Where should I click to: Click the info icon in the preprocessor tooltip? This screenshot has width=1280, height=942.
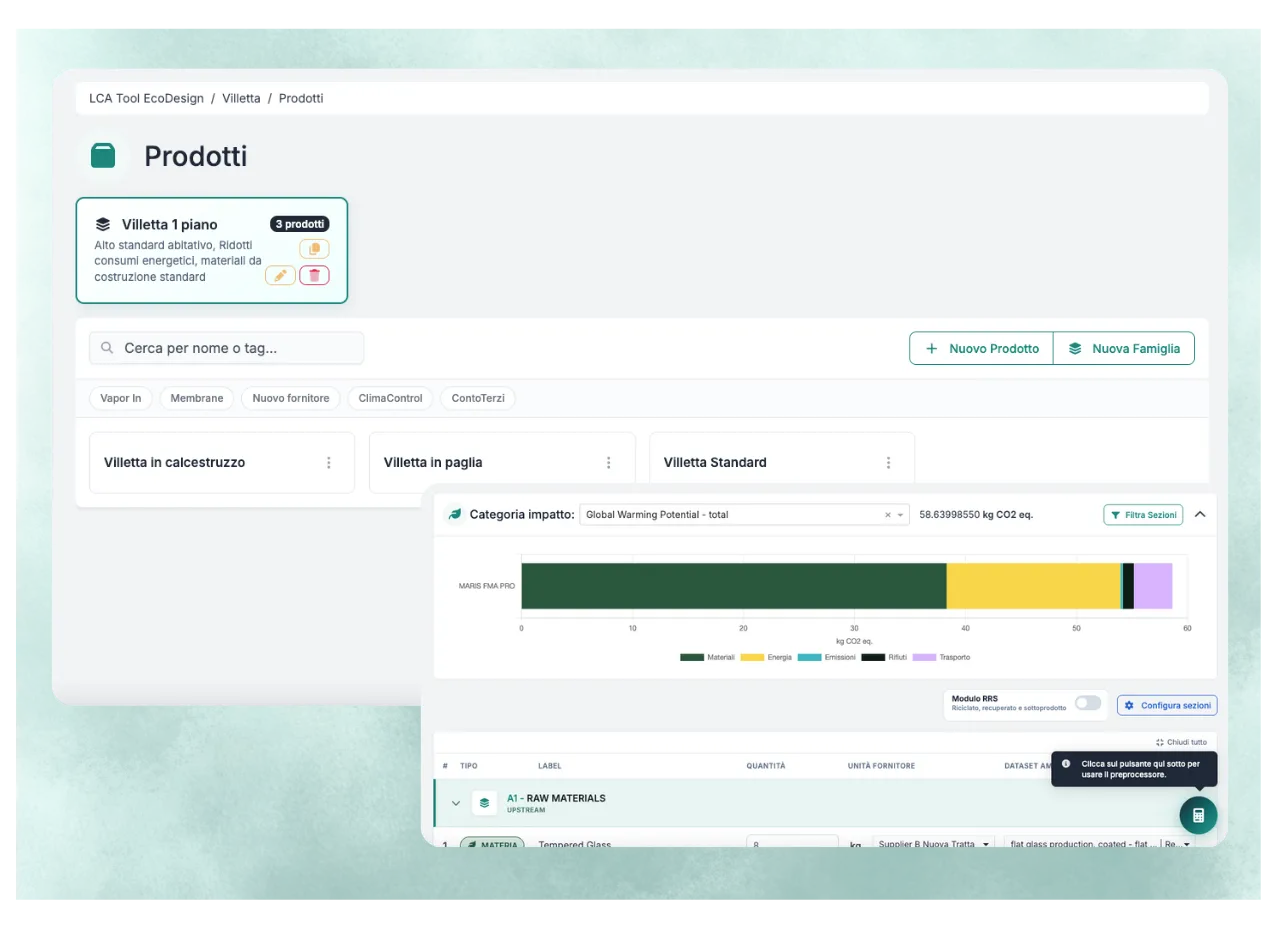pyautogui.click(x=1066, y=763)
